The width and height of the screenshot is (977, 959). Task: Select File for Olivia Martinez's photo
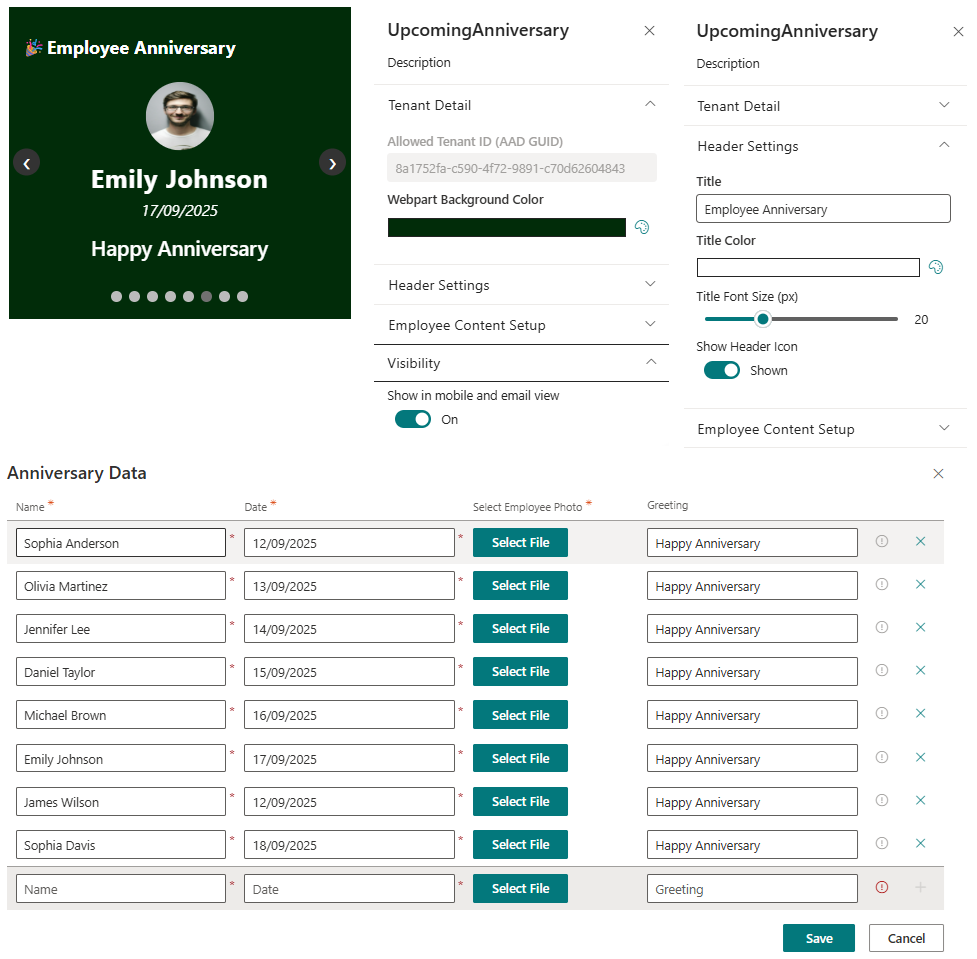click(x=520, y=585)
